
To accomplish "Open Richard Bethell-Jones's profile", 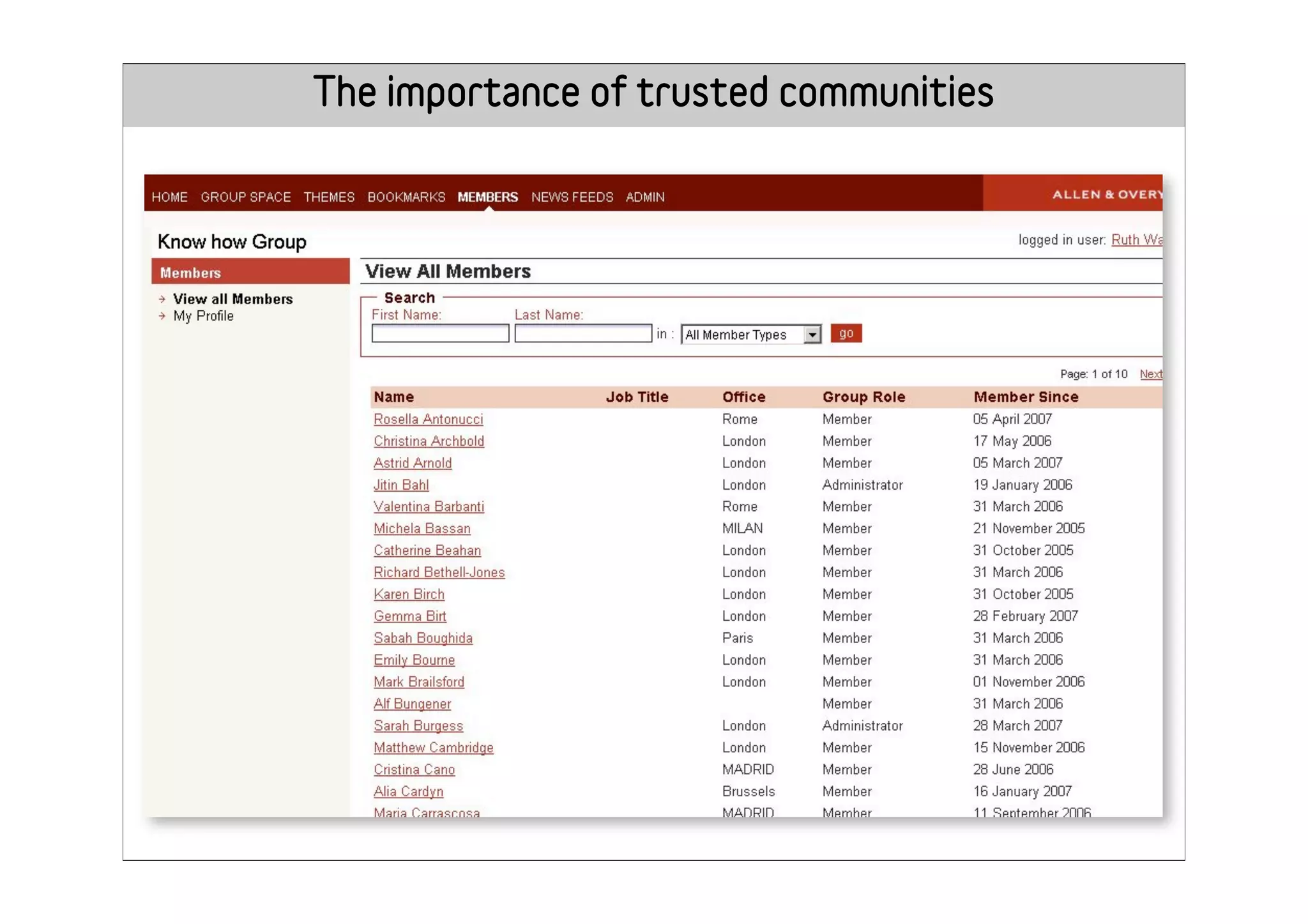I will pyautogui.click(x=439, y=573).
